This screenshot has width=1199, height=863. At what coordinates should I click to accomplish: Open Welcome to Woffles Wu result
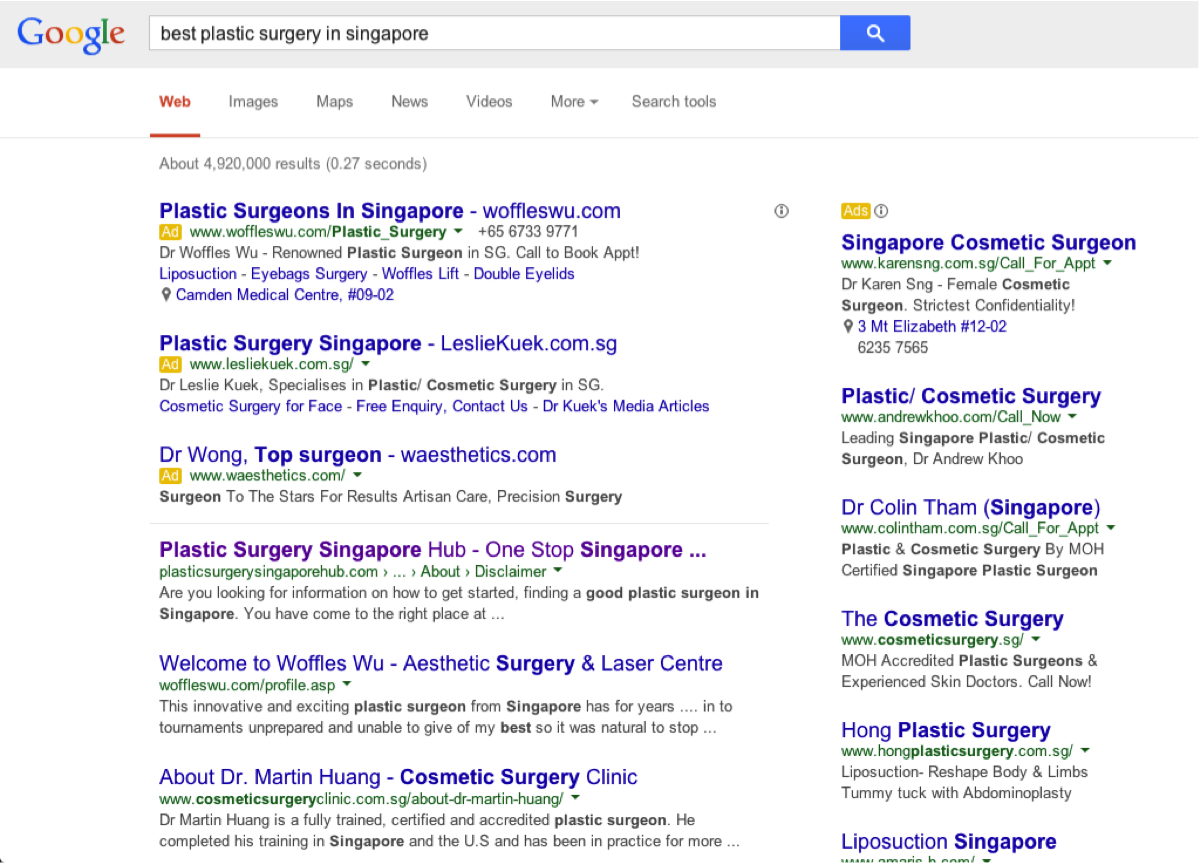(x=440, y=663)
